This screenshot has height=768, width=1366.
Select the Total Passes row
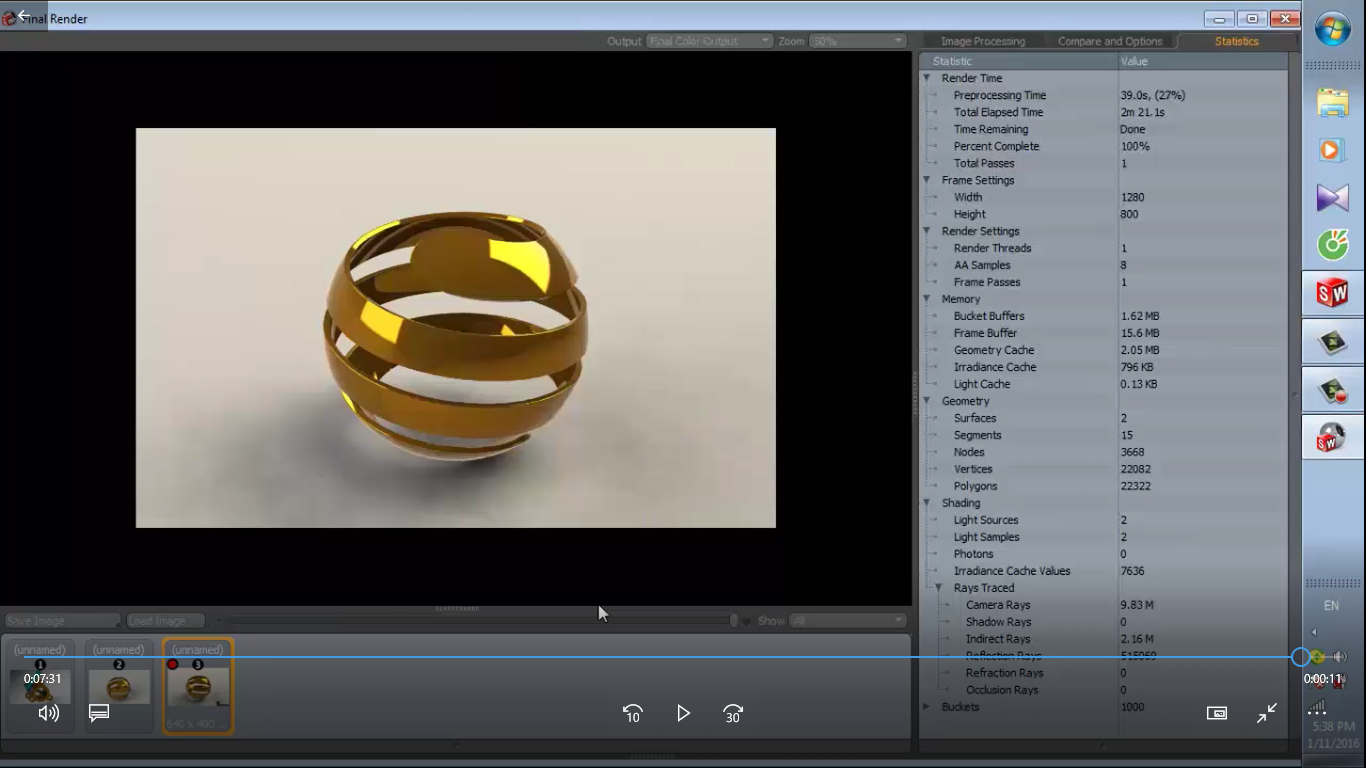[x=1103, y=163]
